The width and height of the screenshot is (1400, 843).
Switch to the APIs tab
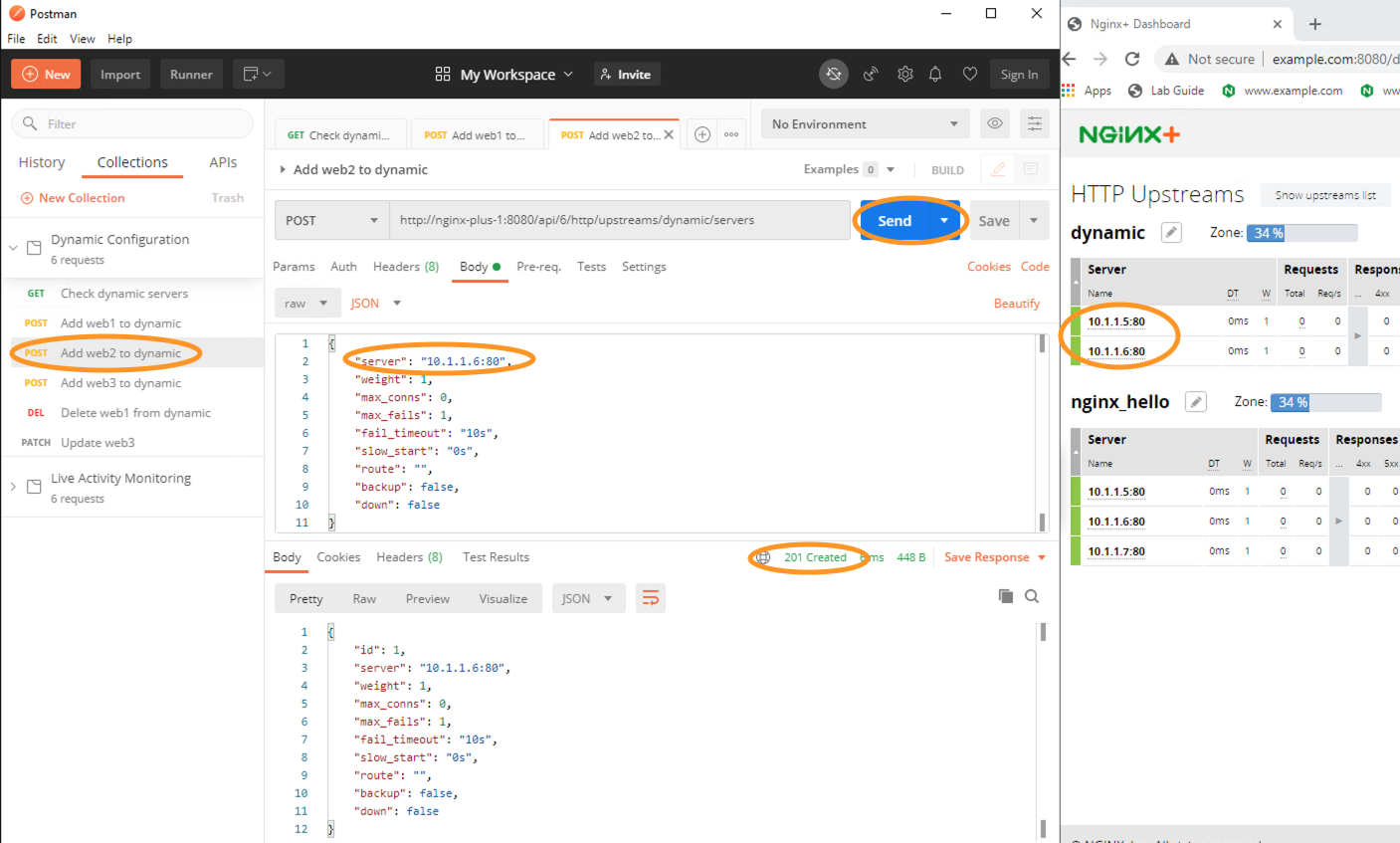[223, 162]
